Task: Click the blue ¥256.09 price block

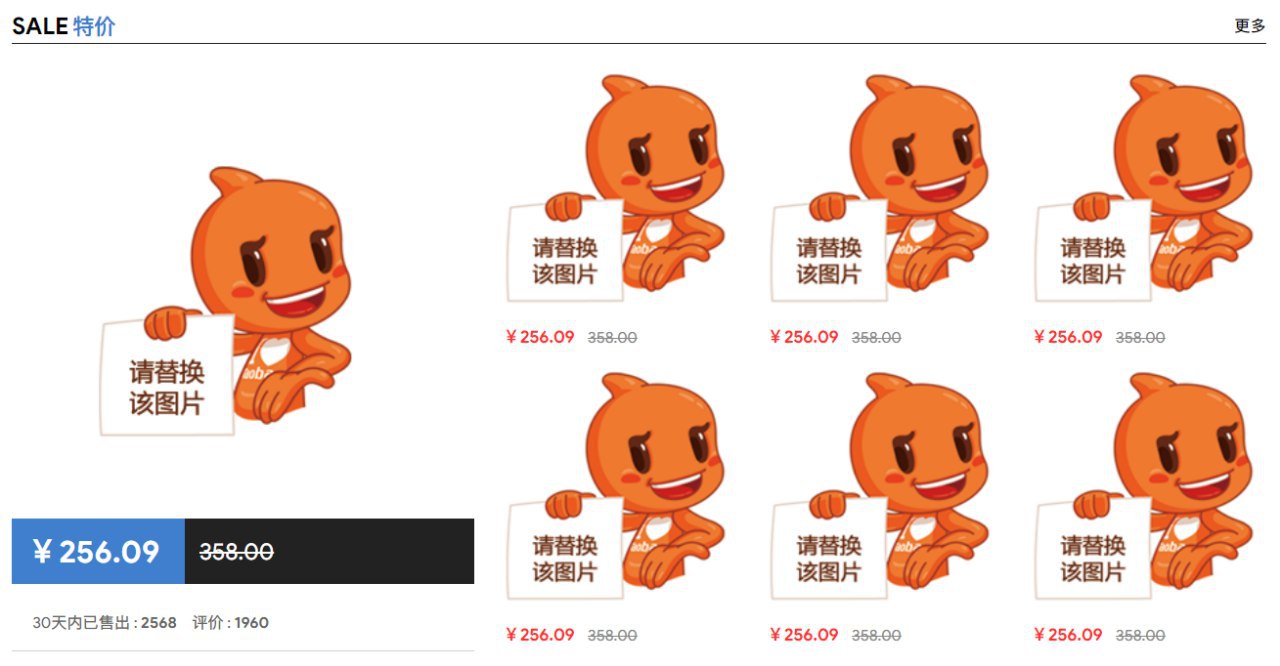Action: point(98,551)
